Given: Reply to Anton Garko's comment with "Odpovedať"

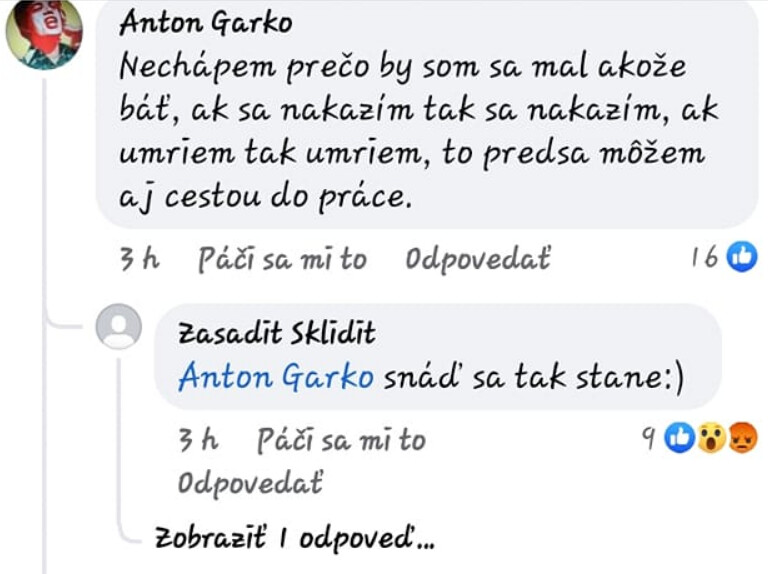Looking at the screenshot, I should [477, 260].
